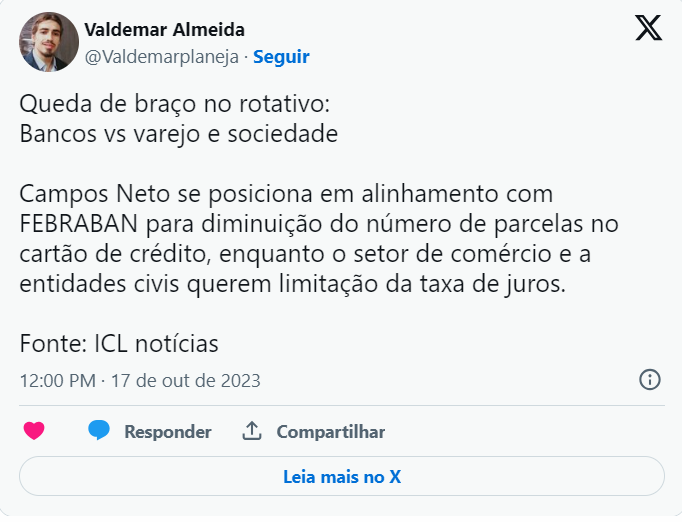Click the date 17 de out de 2023
The image size is (682, 522).
[x=185, y=380]
